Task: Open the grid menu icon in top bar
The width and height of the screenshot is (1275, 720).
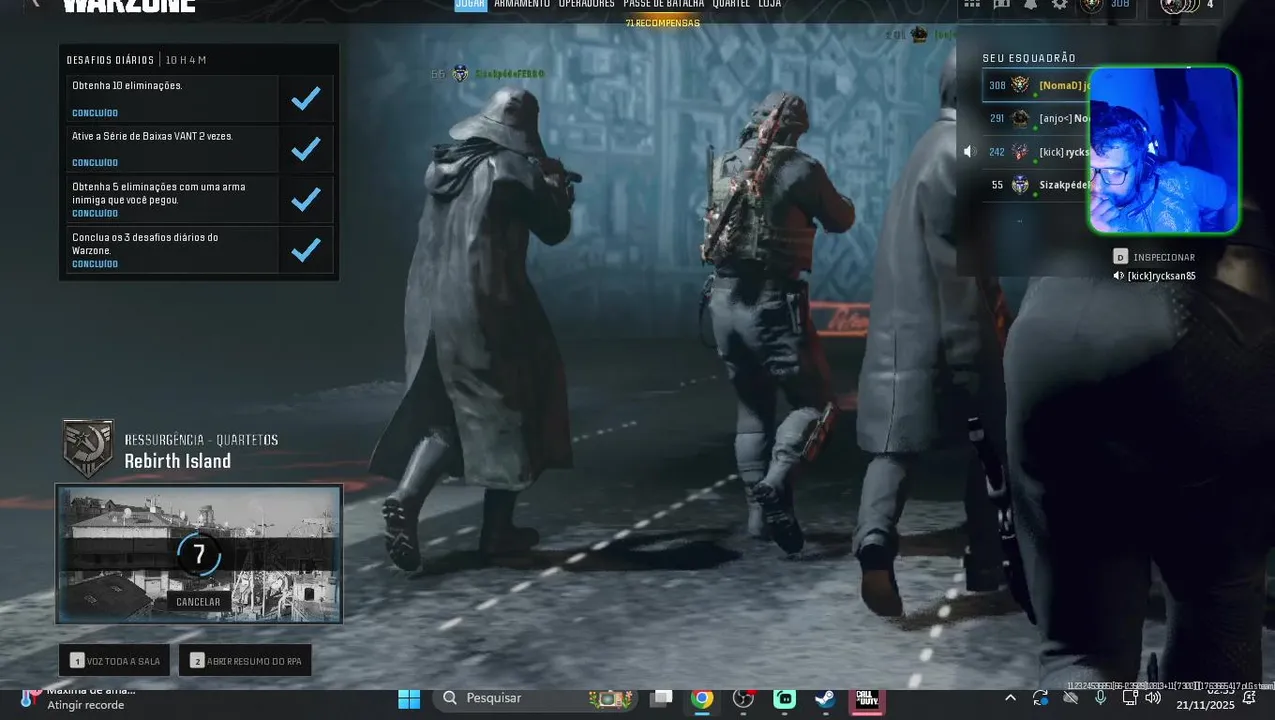Action: coord(972,5)
